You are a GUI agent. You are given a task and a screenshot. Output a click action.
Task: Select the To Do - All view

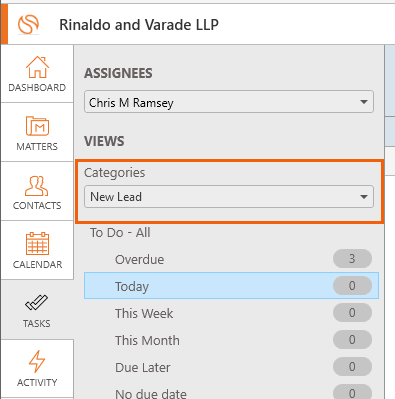click(120, 232)
